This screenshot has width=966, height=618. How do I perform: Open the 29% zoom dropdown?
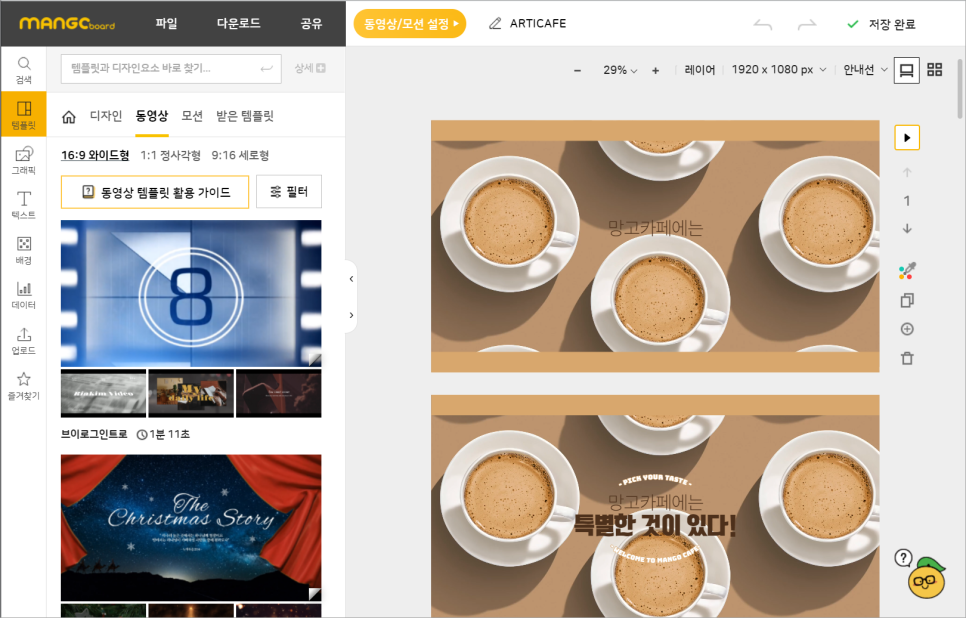coord(620,70)
